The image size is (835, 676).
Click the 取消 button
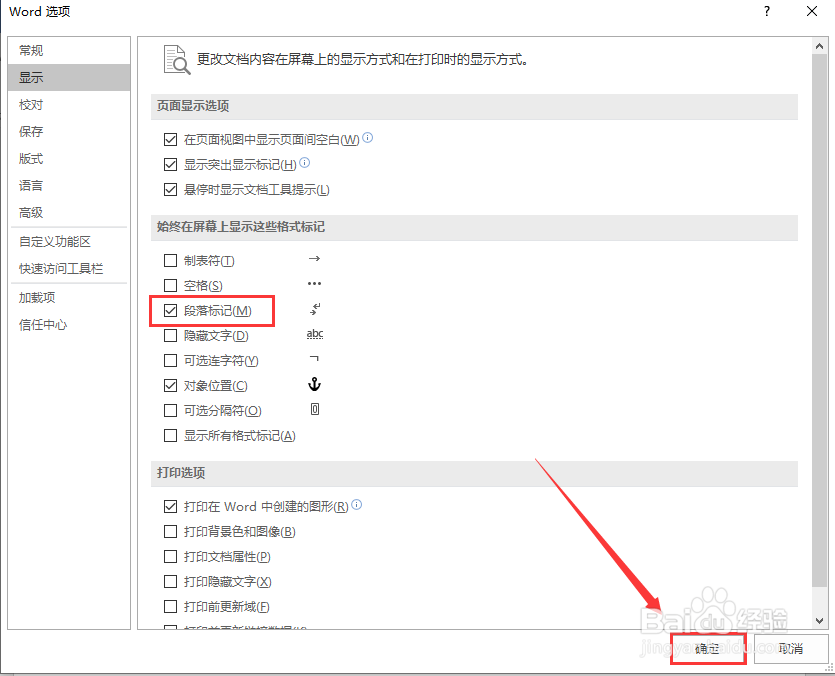(790, 648)
